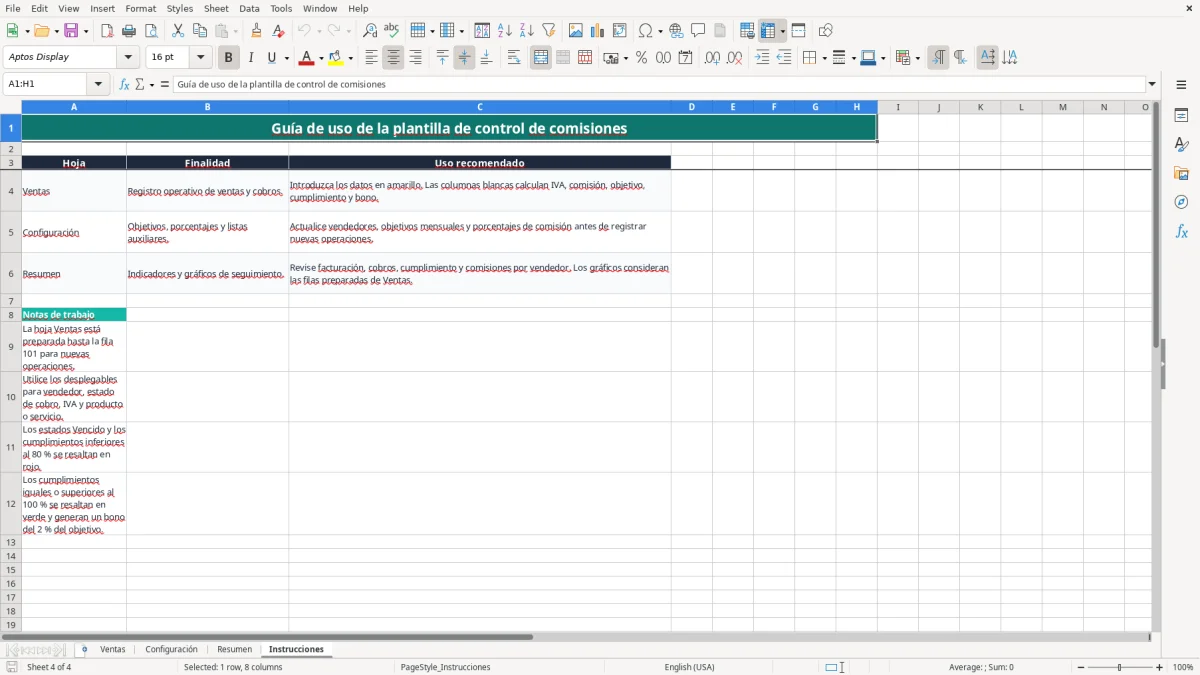Click the 100% zoom level

[1183, 667]
